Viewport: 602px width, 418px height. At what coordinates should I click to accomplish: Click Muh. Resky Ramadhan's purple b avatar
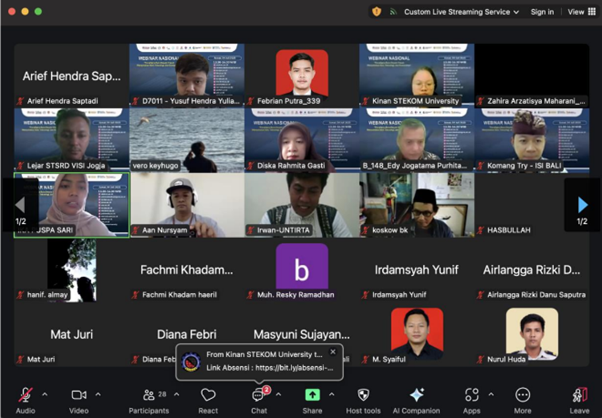302,266
